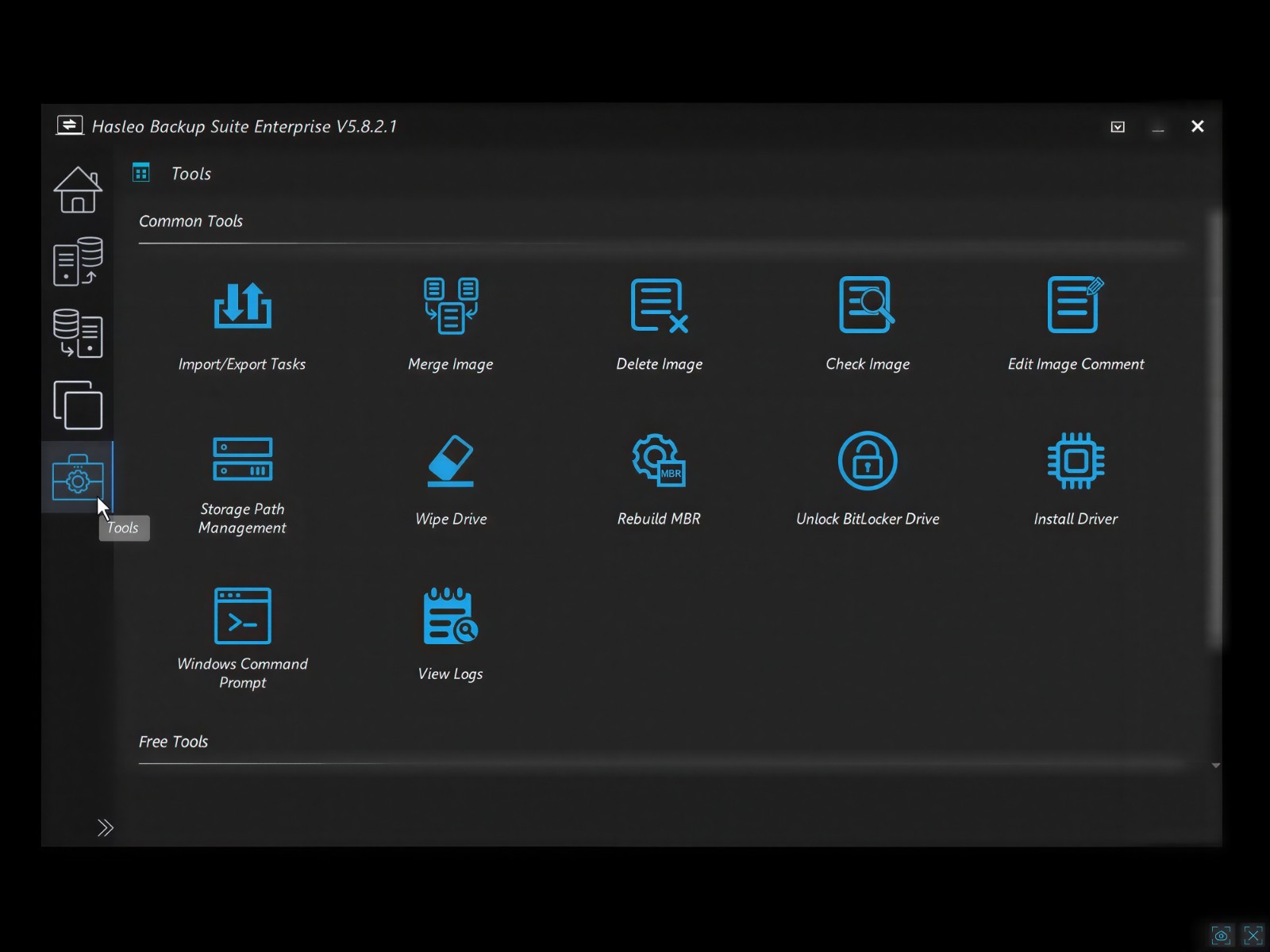Open the Install Driver chip icon
The image size is (1270, 952).
(1076, 460)
